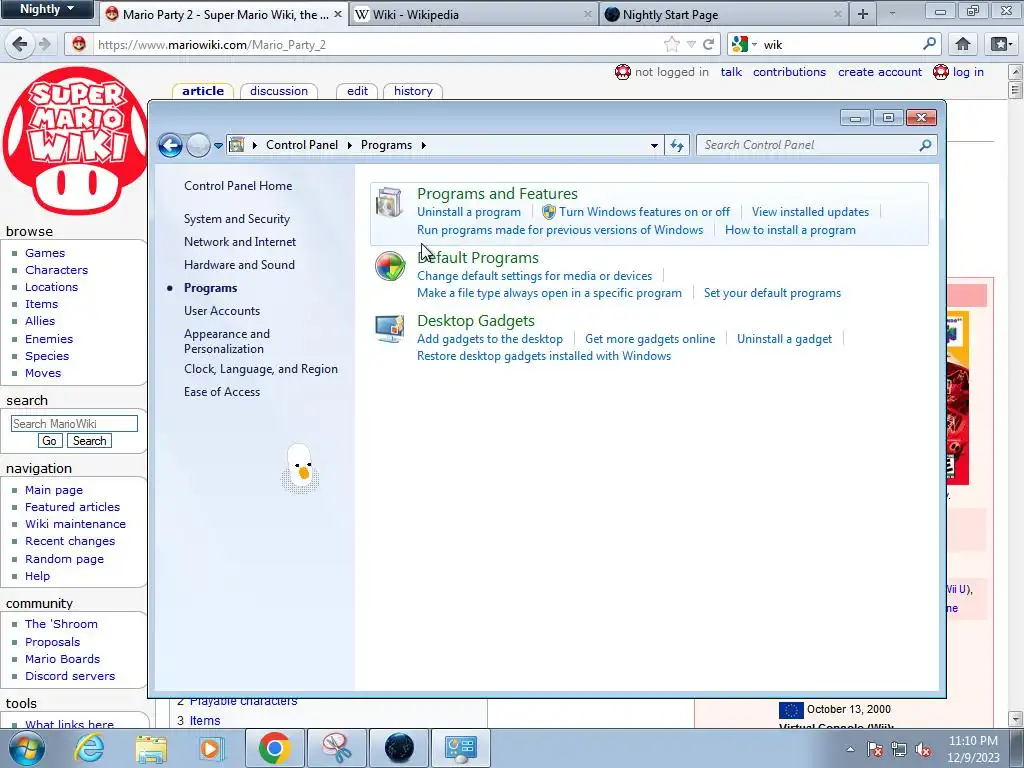Open Internet Explorer from taskbar

(89, 748)
